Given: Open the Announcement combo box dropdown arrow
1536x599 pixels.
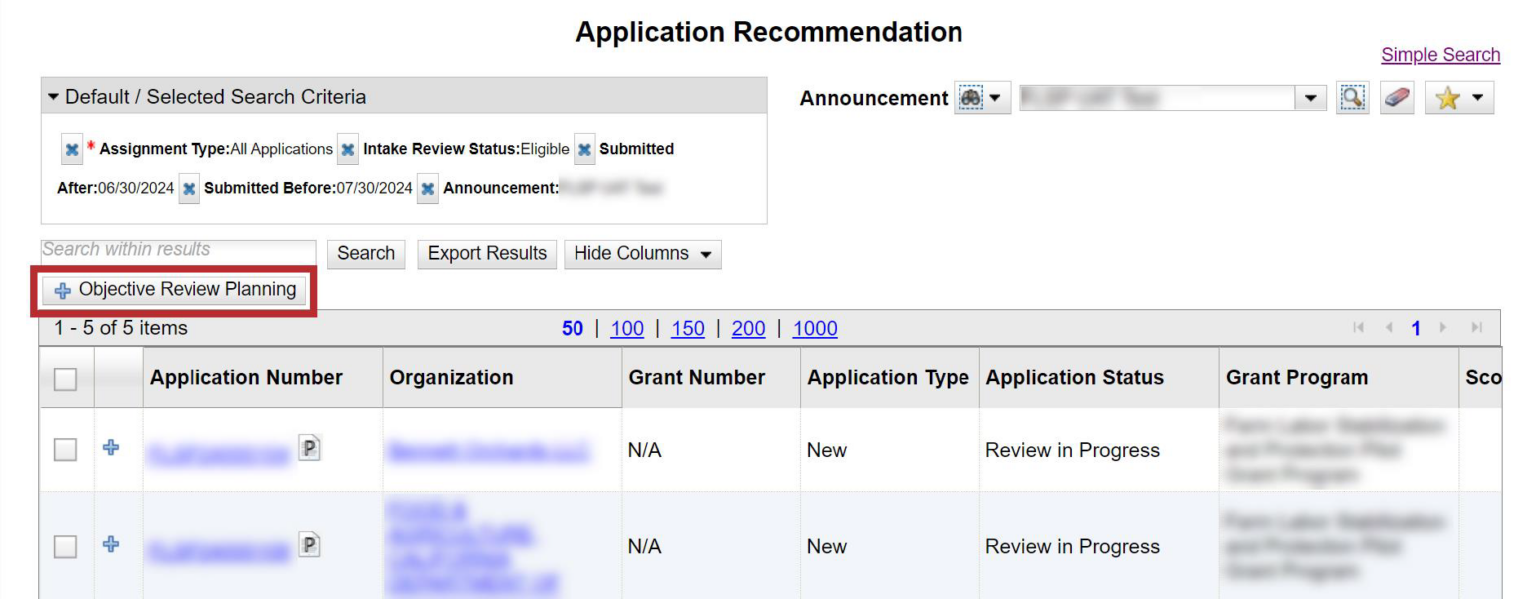Looking at the screenshot, I should pos(1310,98).
